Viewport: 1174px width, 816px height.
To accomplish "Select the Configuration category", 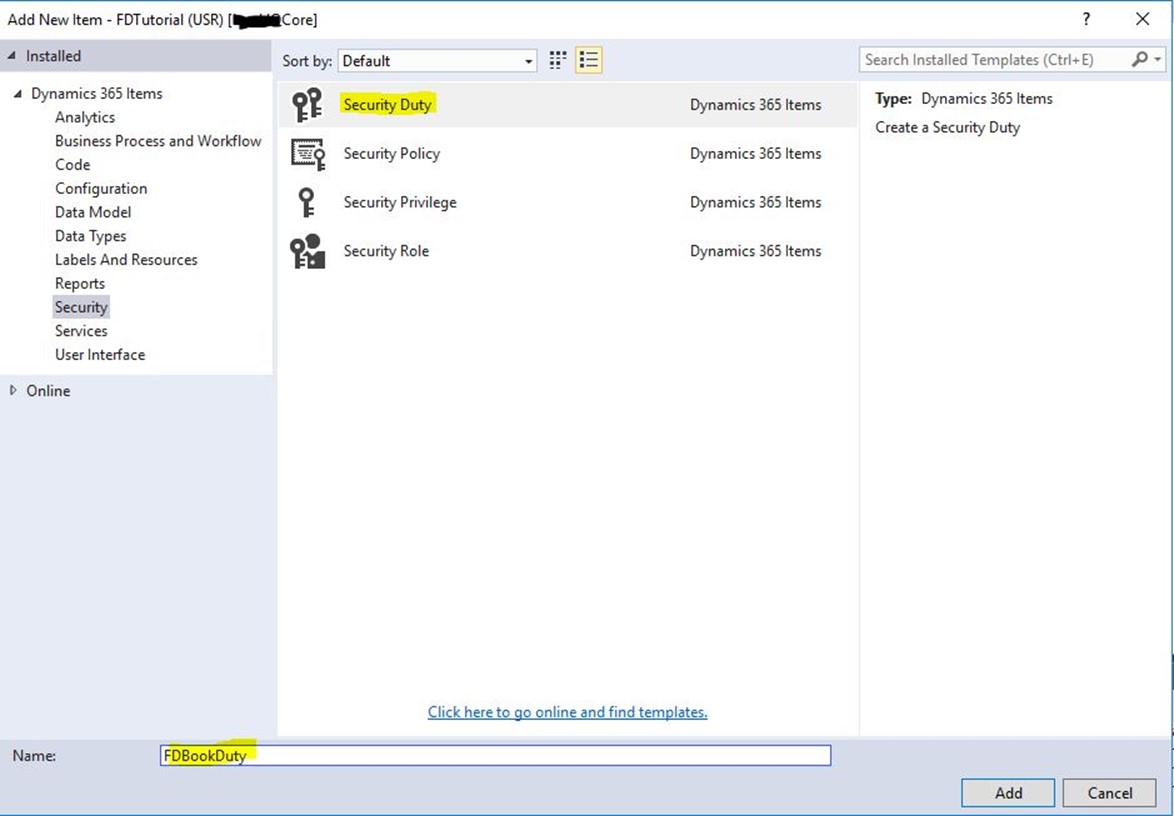I will (x=101, y=189).
